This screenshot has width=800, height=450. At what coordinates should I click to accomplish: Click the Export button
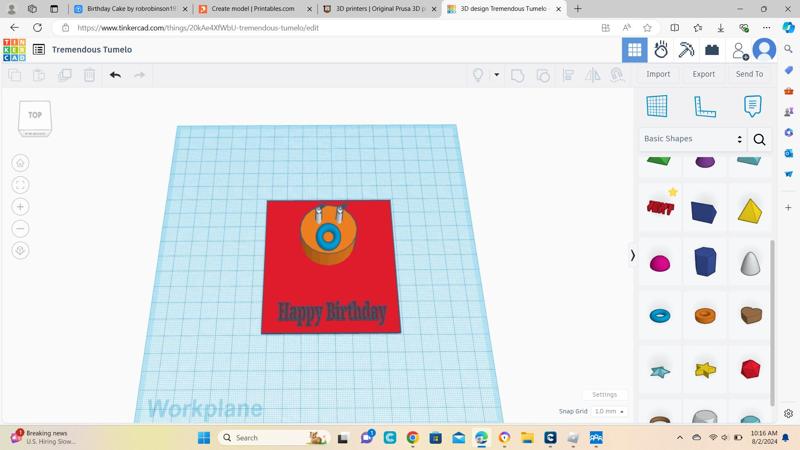coord(704,74)
